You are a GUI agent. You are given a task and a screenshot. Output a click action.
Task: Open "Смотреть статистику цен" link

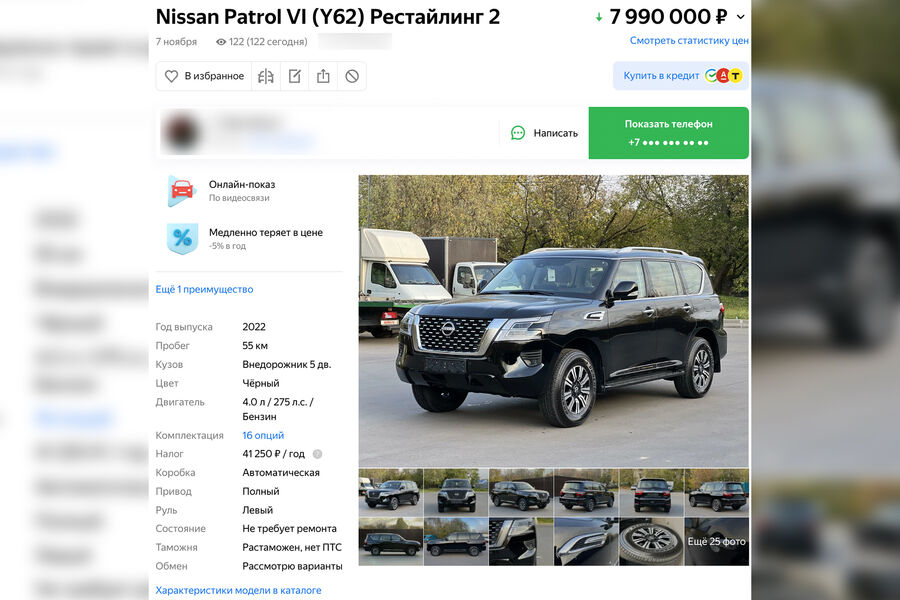pos(689,41)
